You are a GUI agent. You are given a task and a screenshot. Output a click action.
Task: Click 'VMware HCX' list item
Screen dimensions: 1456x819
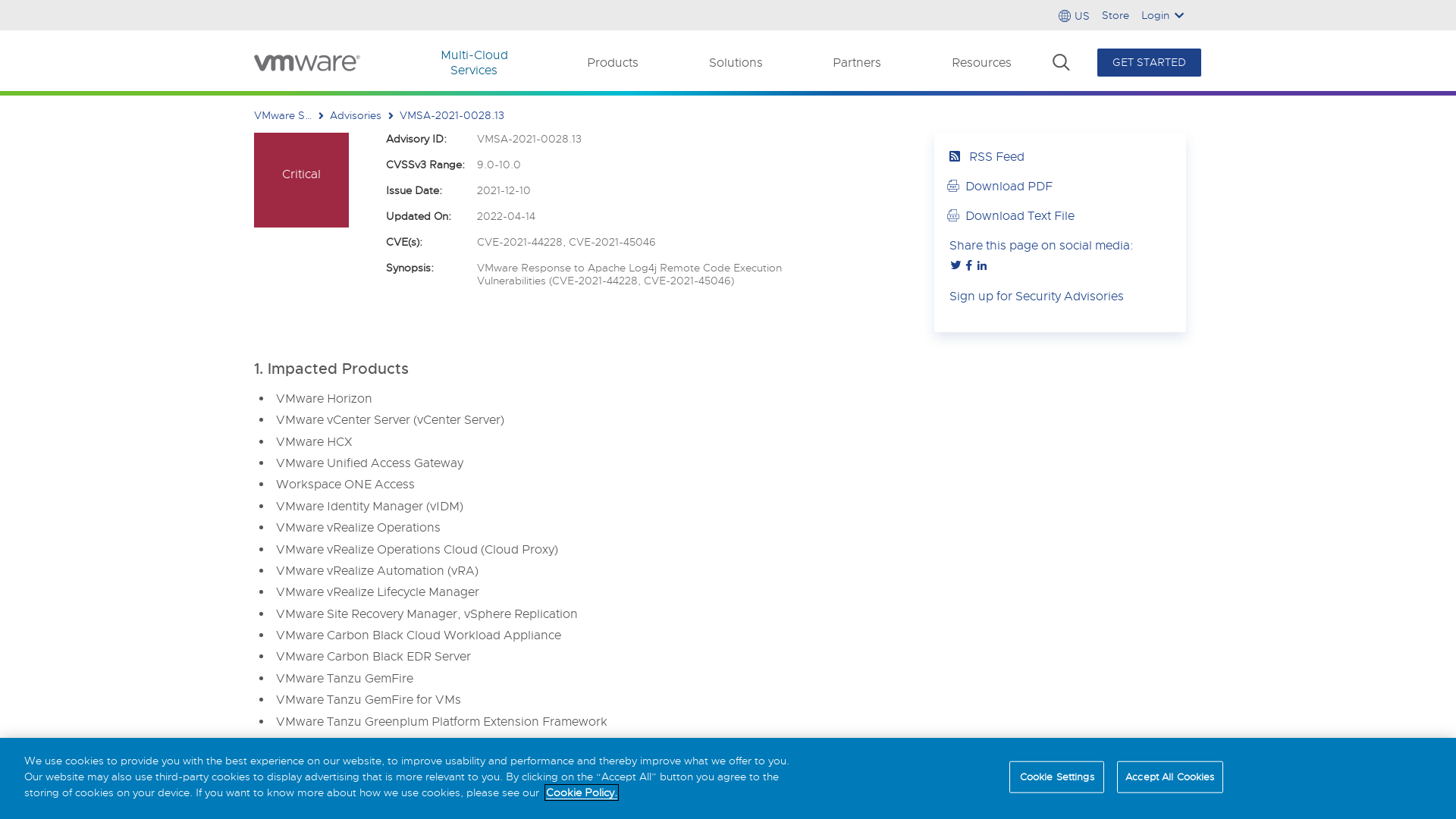pos(314,441)
